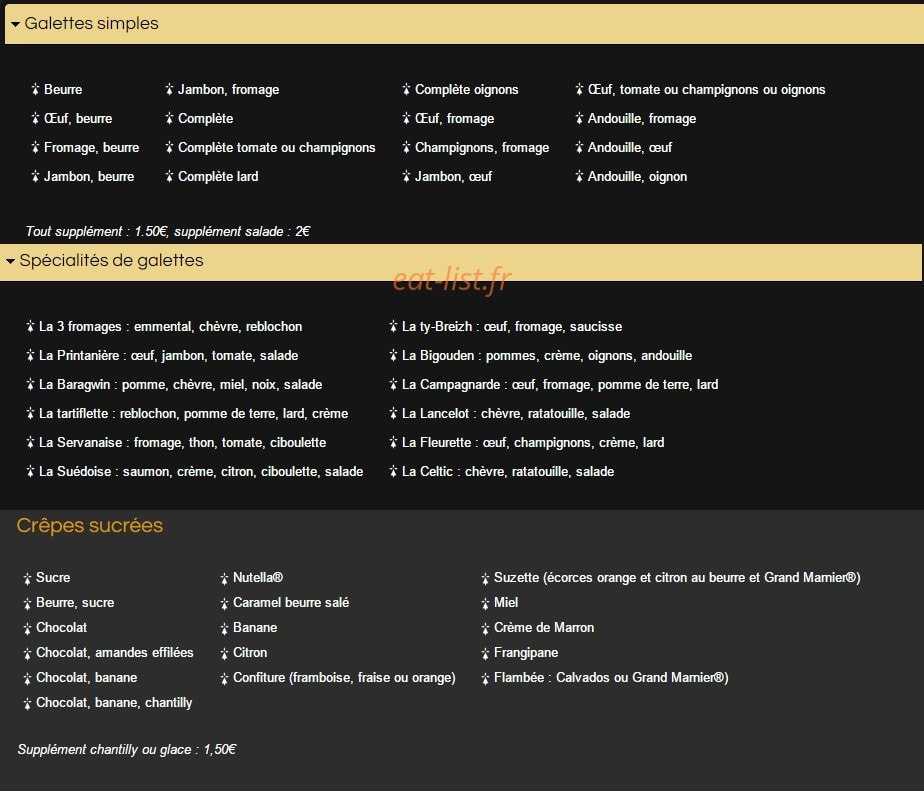
Task: Click the ermine icon beside La 3 fromages
Action: pos(30,326)
